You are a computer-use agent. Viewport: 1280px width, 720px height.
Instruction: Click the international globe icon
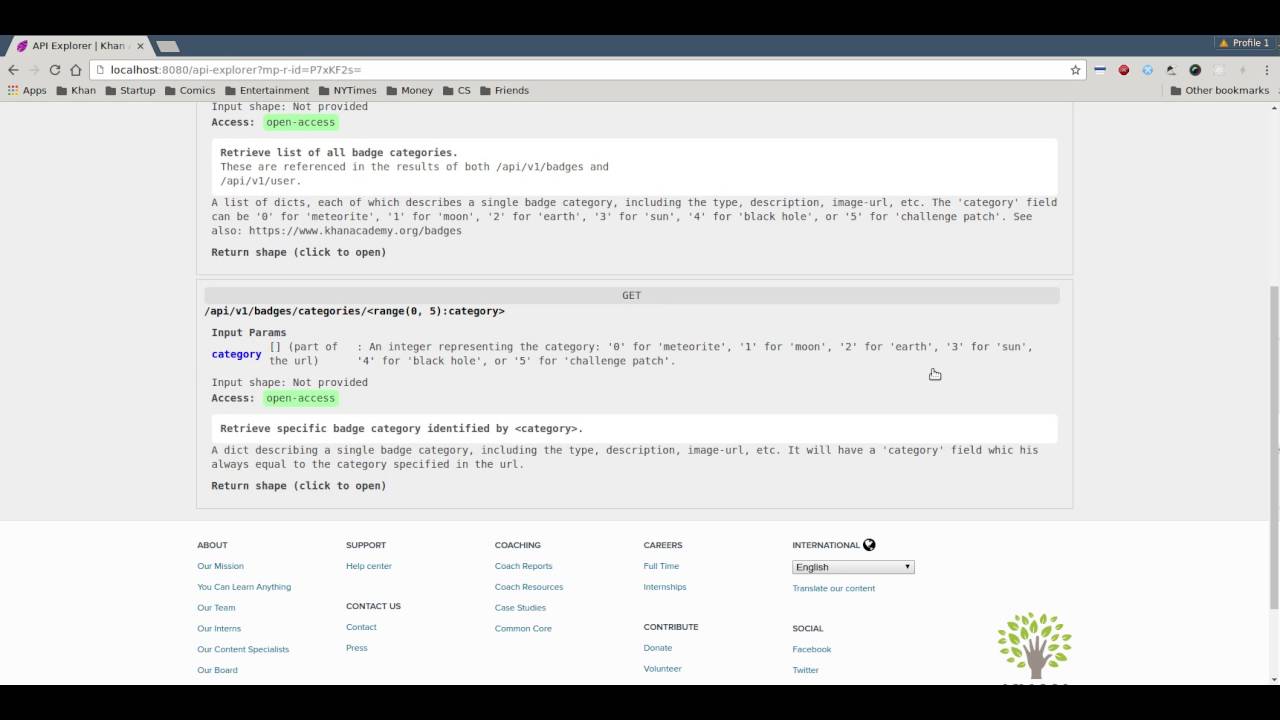[869, 545]
